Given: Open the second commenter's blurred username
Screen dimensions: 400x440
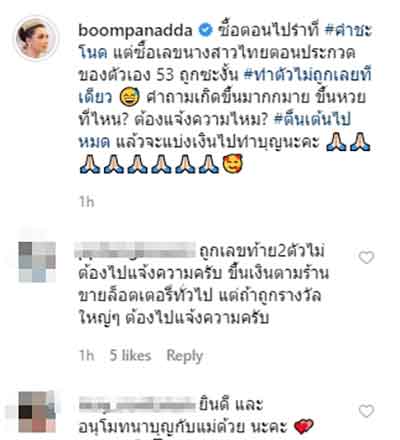Looking at the screenshot, I should tap(137, 404).
